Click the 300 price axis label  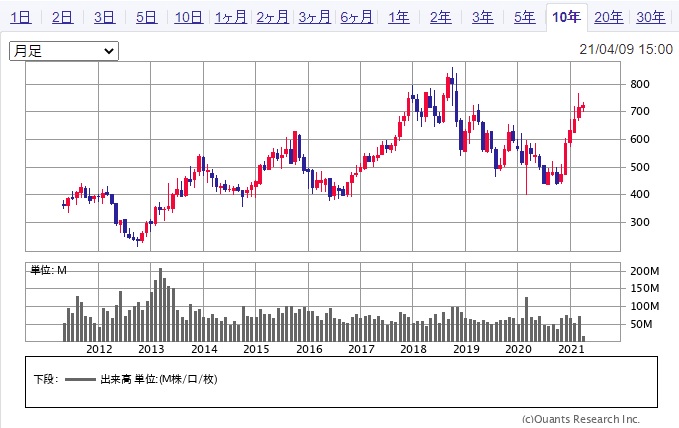(x=640, y=222)
